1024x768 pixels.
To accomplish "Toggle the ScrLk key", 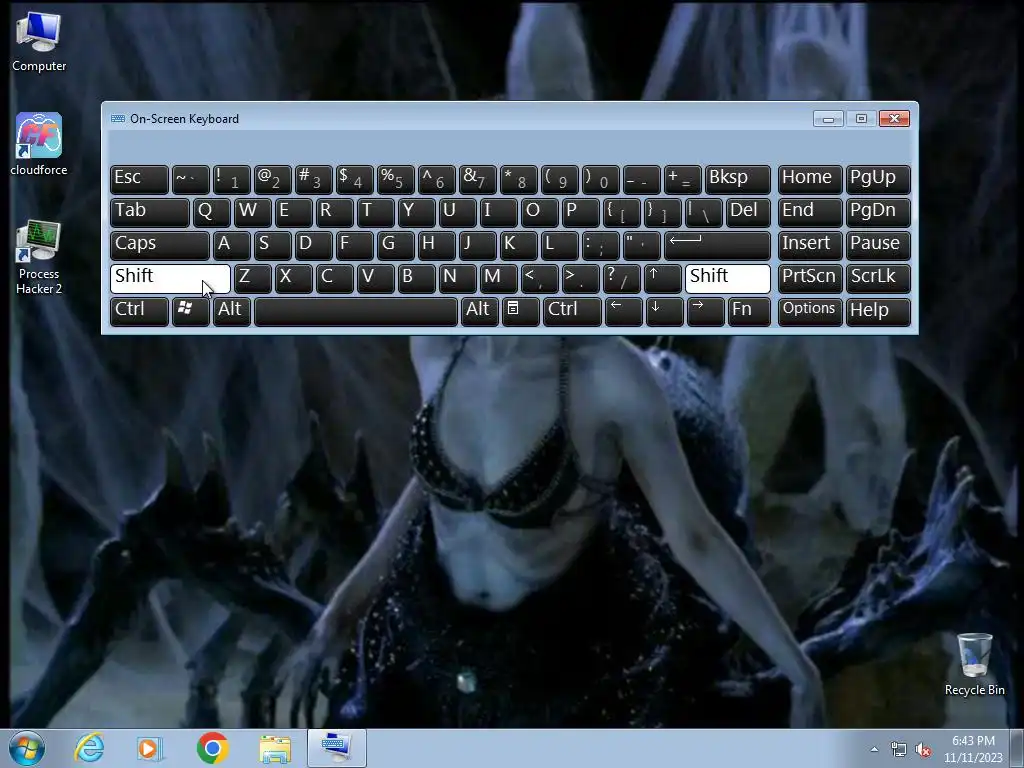I will click(x=878, y=278).
